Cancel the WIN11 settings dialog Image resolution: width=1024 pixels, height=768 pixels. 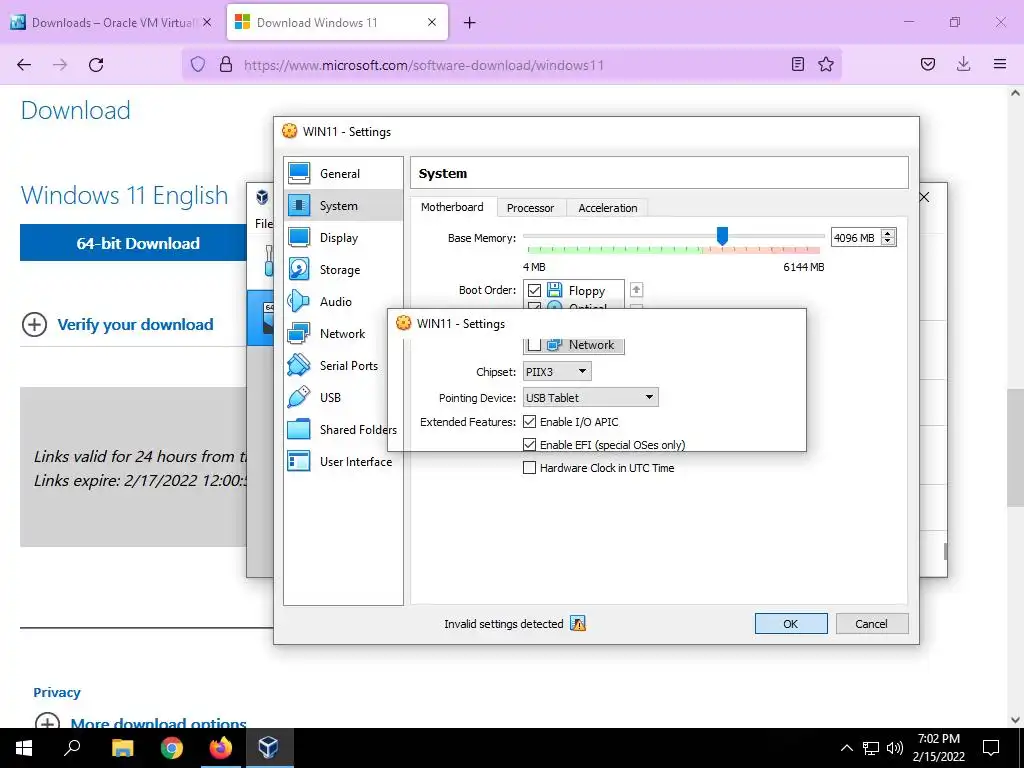tap(871, 624)
